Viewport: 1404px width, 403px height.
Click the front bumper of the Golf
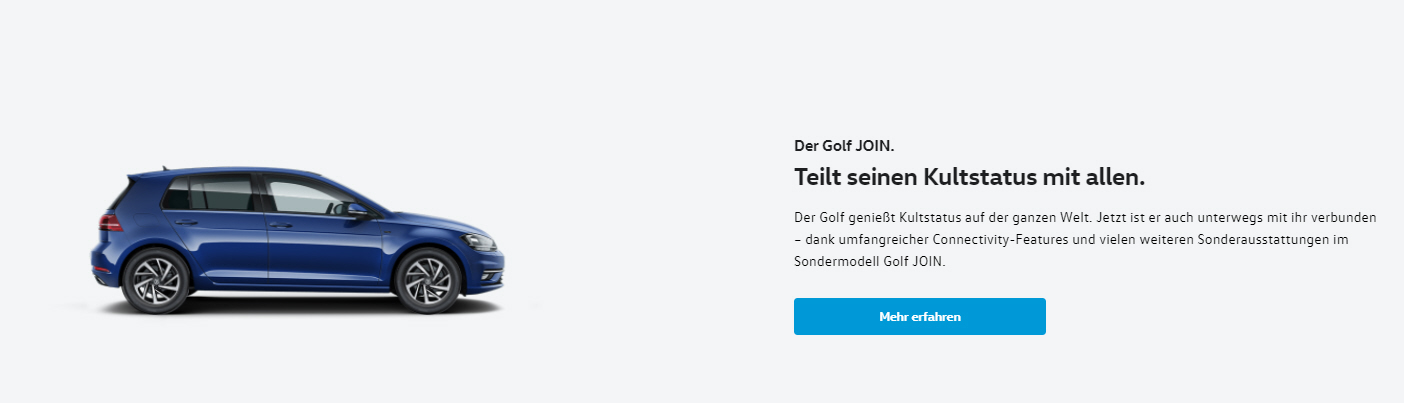[487, 272]
